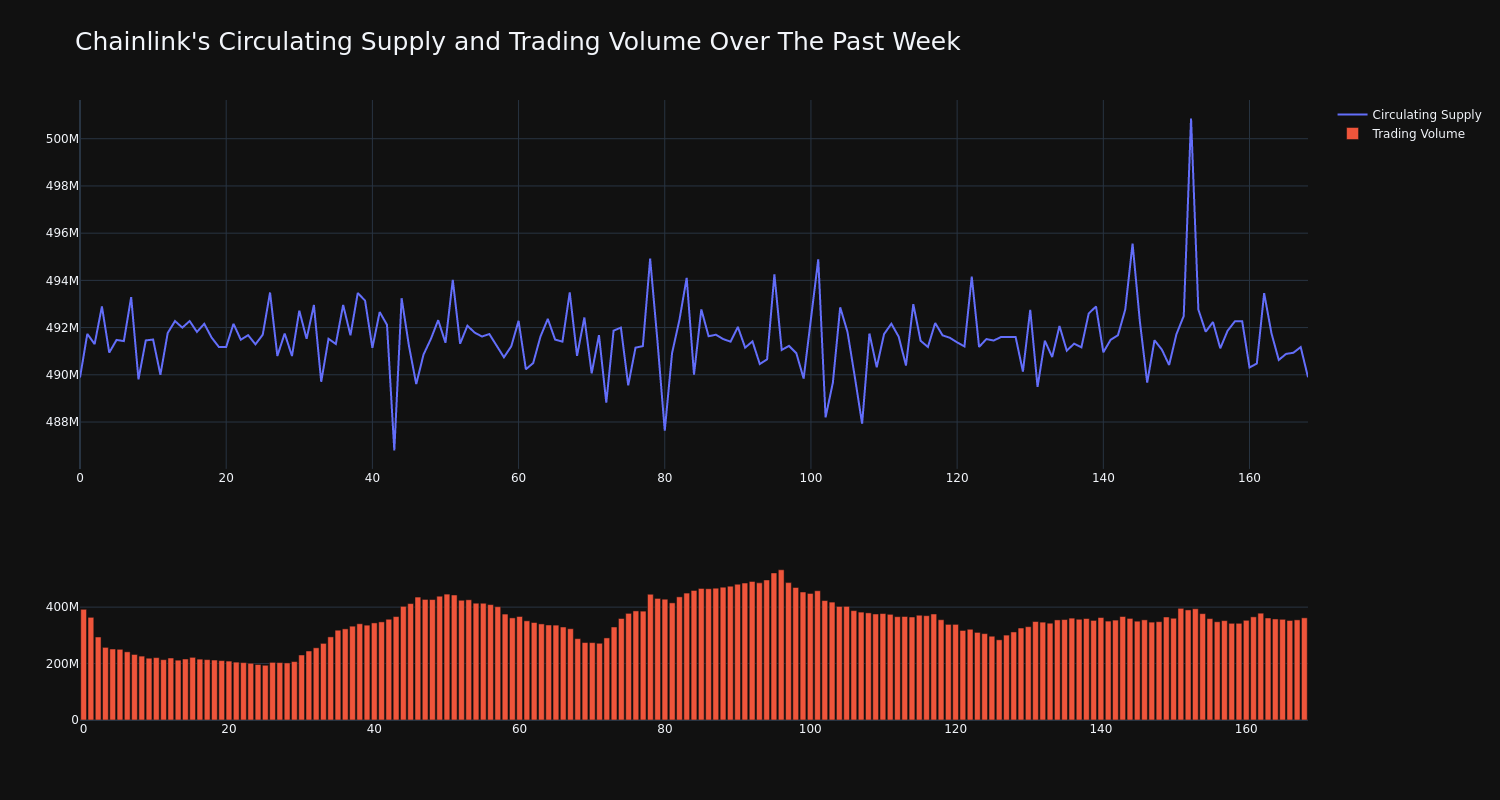
Task: Select the chart title text
Action: [x=517, y=42]
